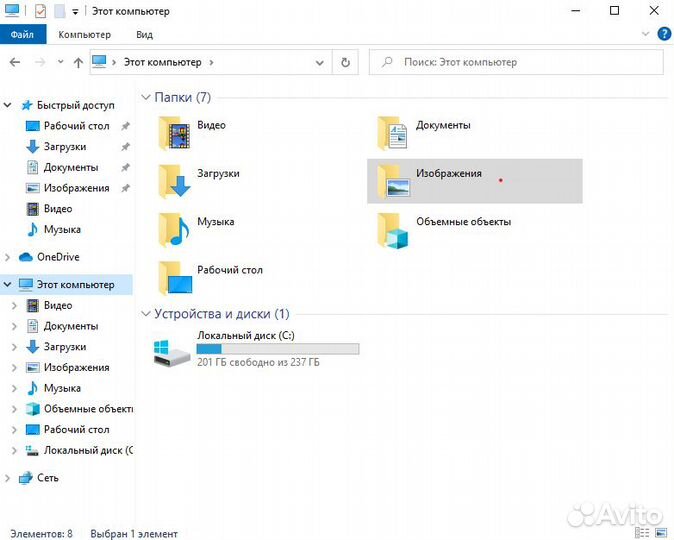
Task: Open the Рабочий стол folder in main pane
Action: [176, 277]
